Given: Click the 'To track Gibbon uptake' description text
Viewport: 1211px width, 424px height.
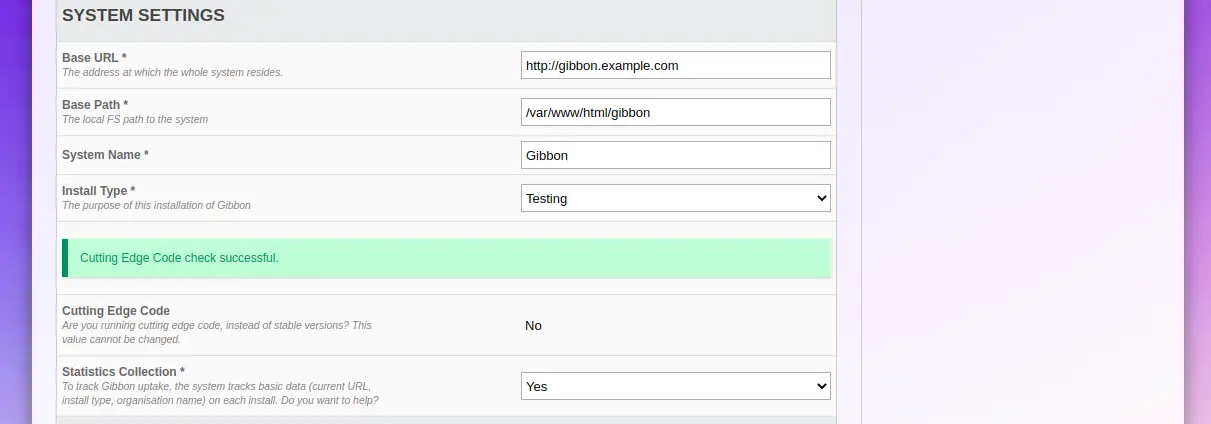Looking at the screenshot, I should point(220,393).
